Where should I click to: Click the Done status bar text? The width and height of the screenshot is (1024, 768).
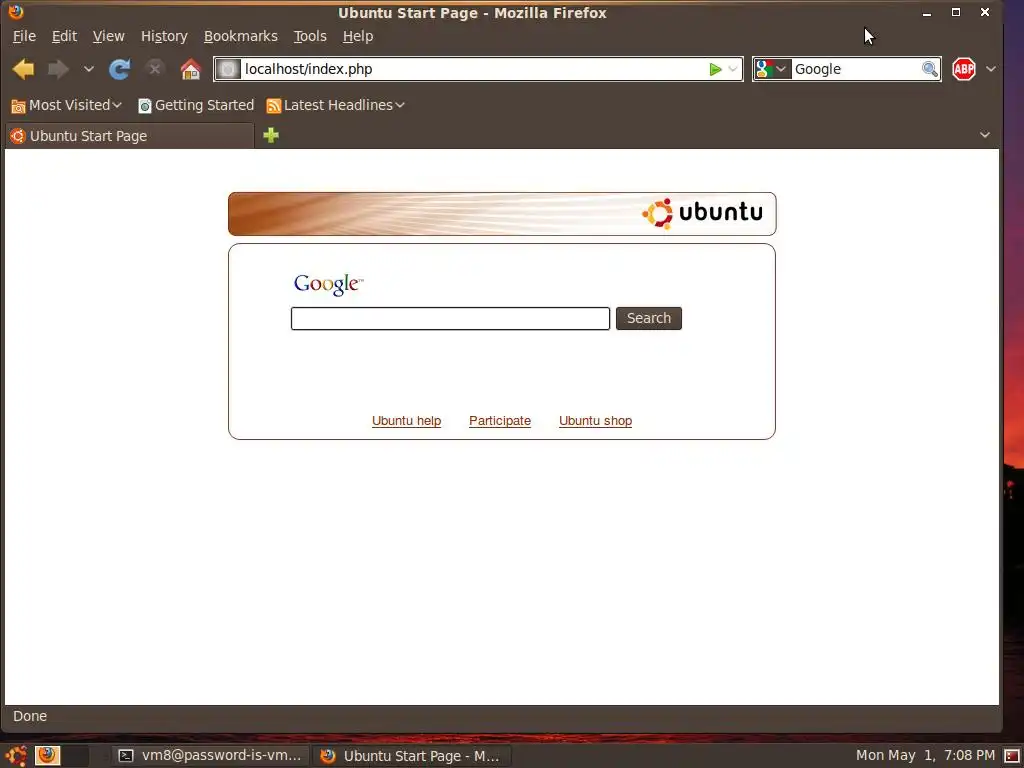pos(30,716)
